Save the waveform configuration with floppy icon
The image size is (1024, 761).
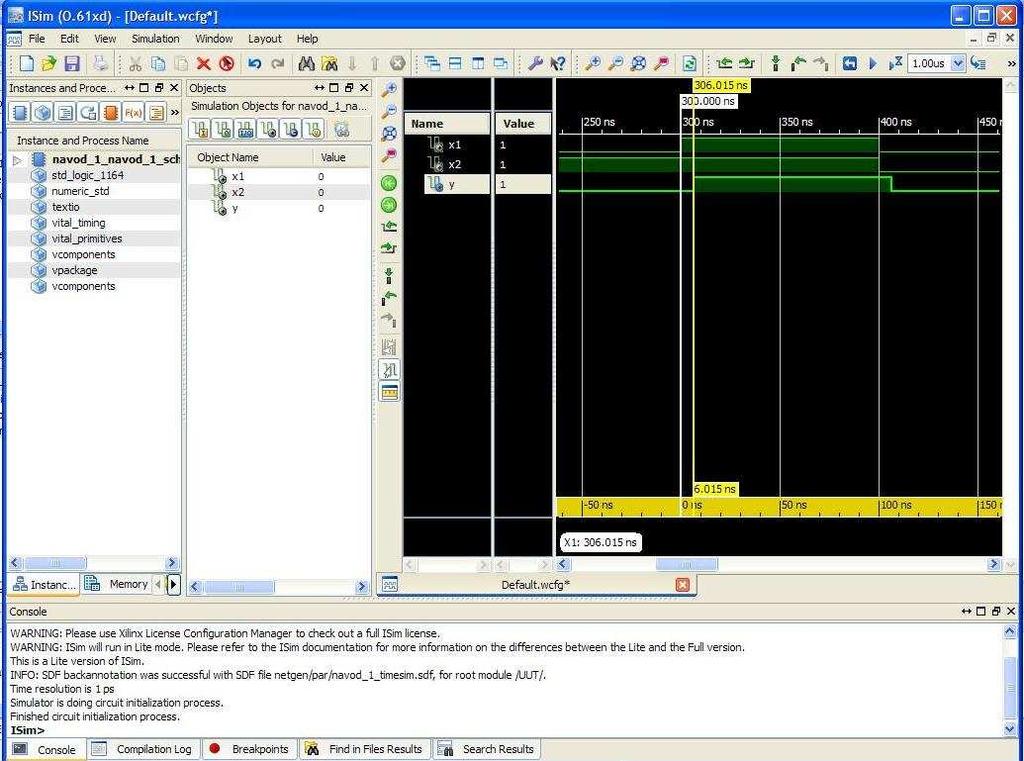click(x=72, y=63)
